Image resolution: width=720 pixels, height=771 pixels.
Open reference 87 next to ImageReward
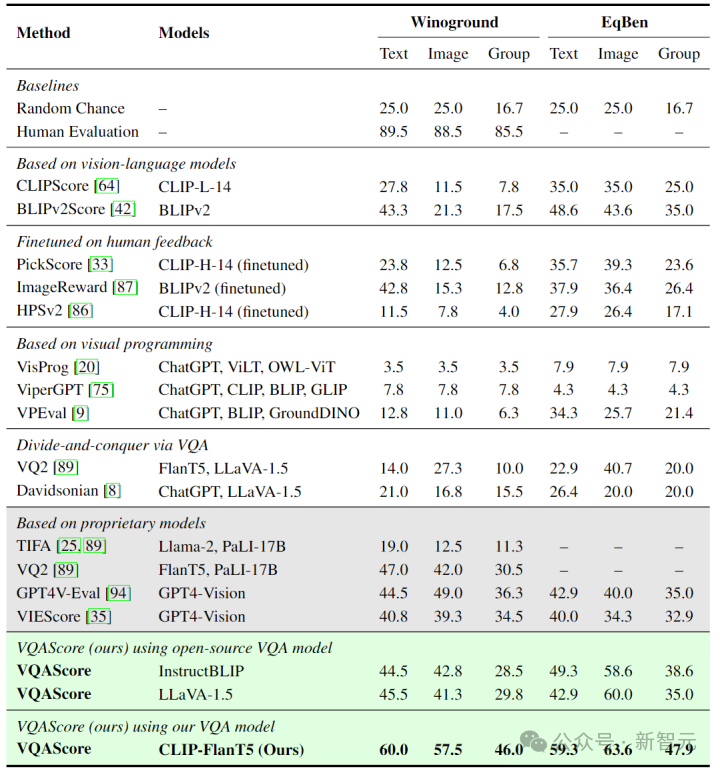(x=125, y=287)
